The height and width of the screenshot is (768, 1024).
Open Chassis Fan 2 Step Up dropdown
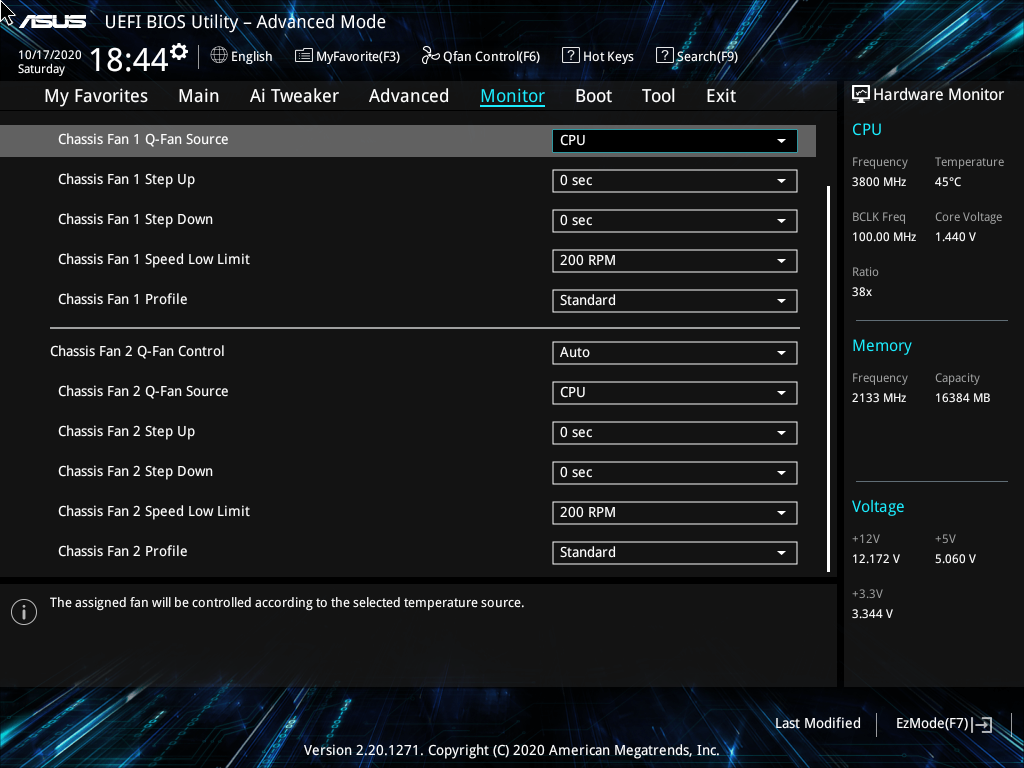675,432
